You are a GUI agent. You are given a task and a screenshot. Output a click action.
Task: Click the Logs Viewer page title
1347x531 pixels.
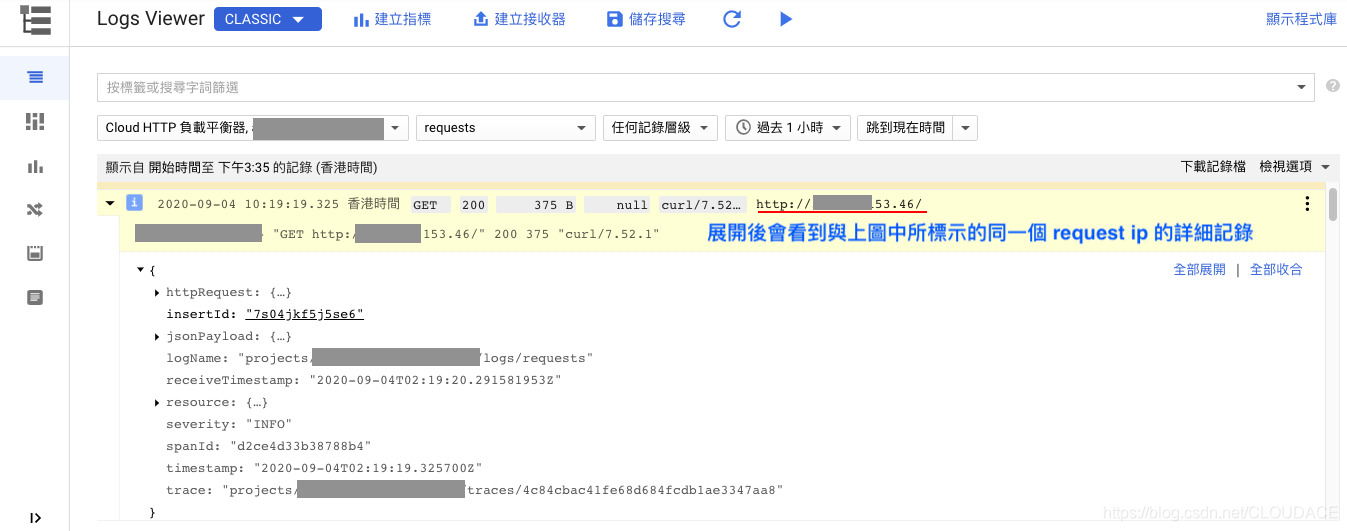point(151,19)
